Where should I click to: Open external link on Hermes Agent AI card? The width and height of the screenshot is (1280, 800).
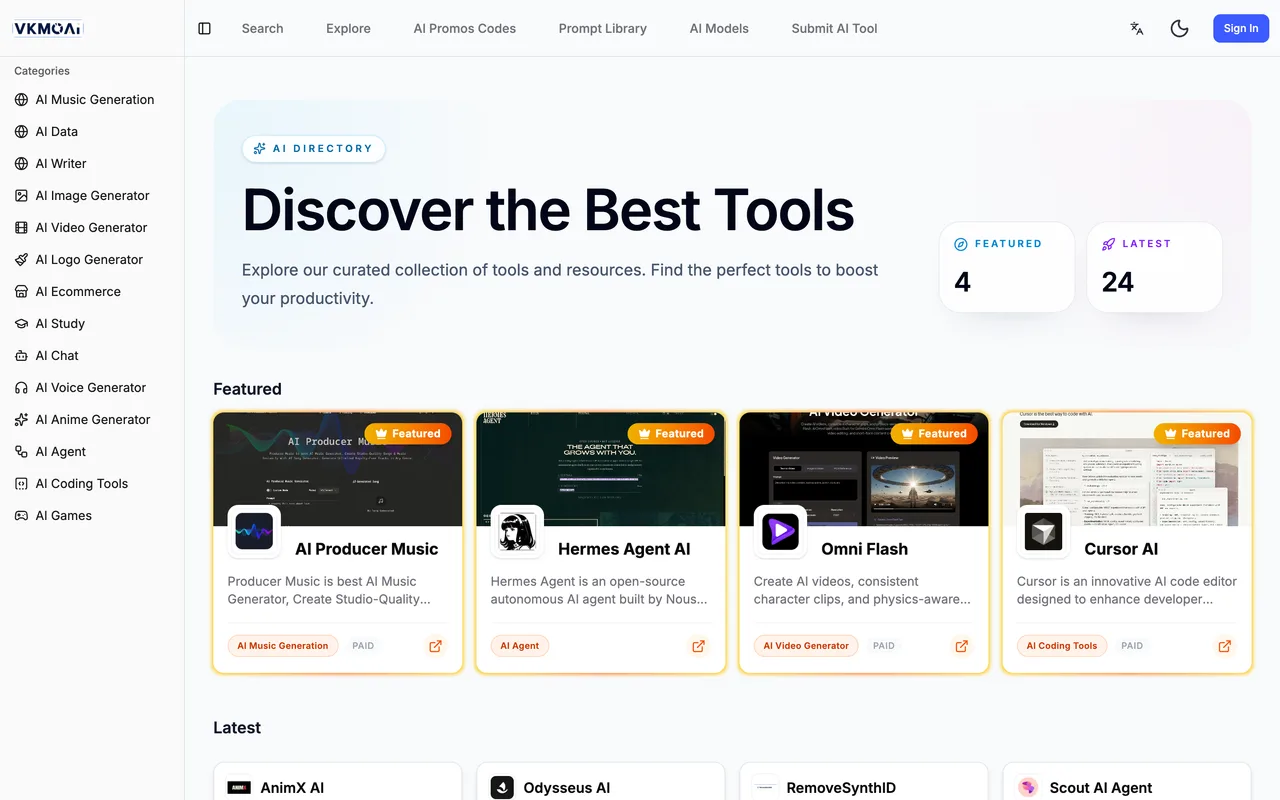[698, 646]
